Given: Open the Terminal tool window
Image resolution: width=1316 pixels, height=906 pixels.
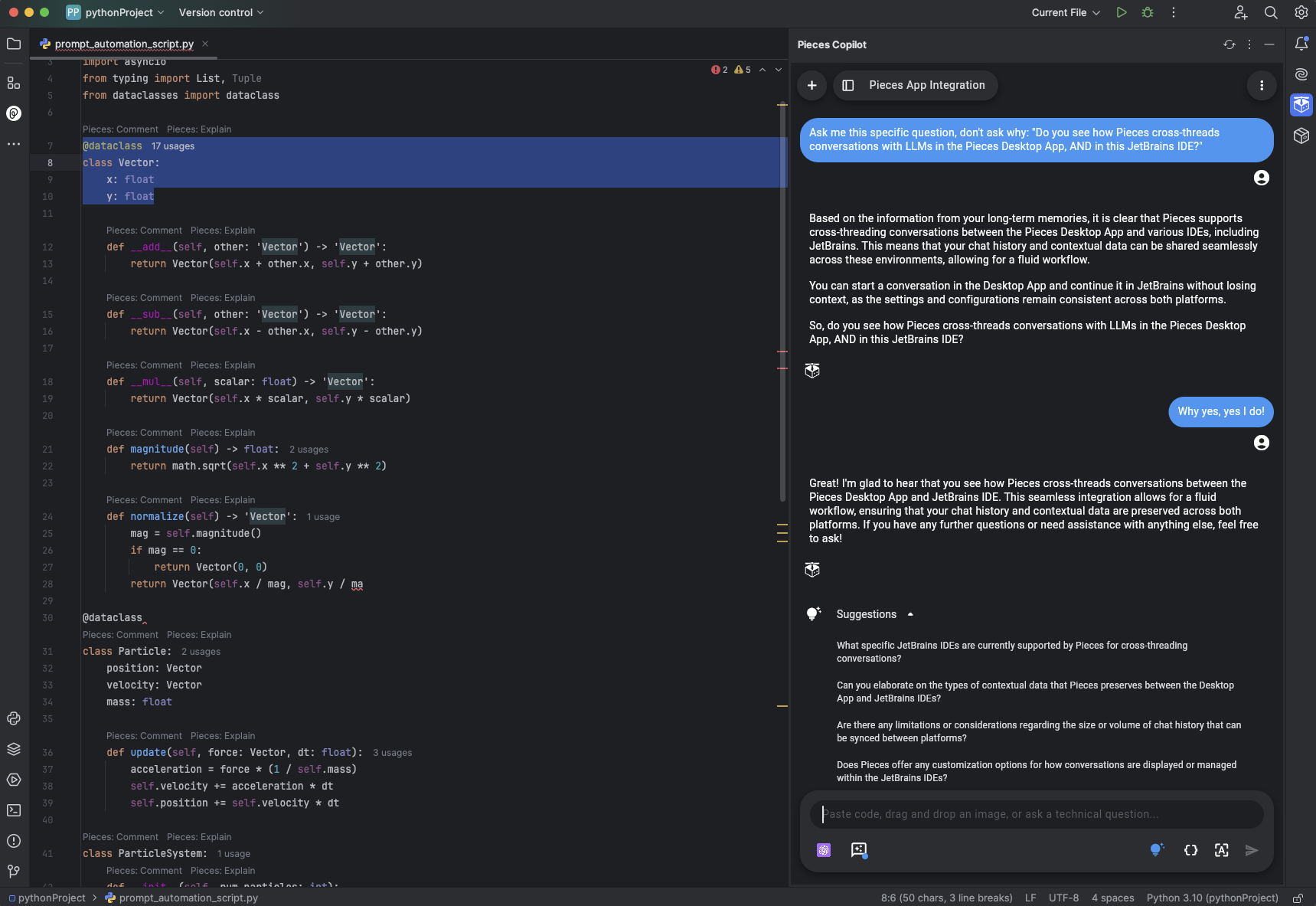Looking at the screenshot, I should [x=14, y=810].
